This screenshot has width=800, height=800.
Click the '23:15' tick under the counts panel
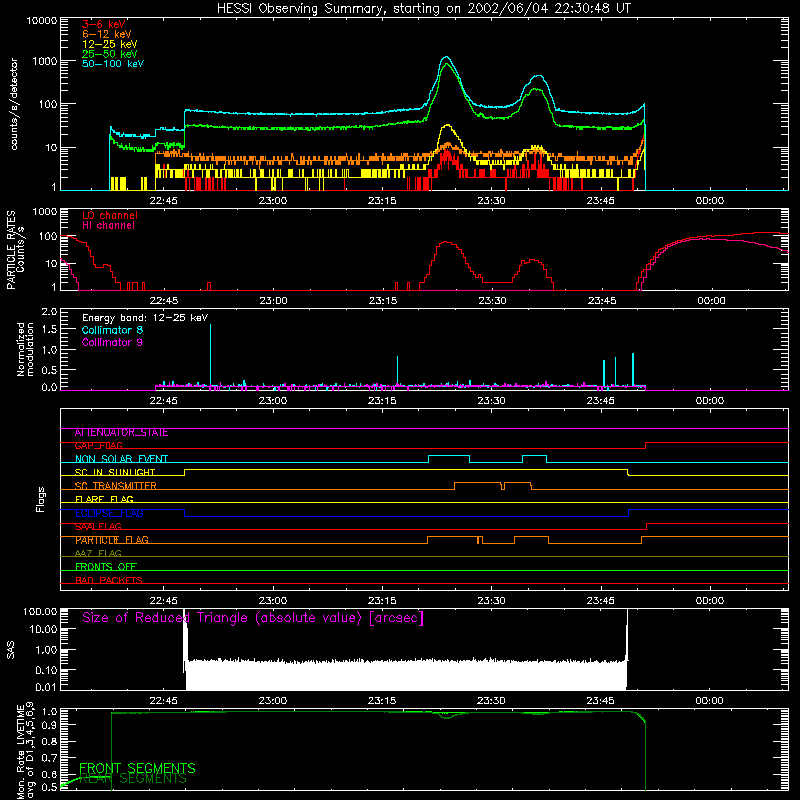coord(382,201)
